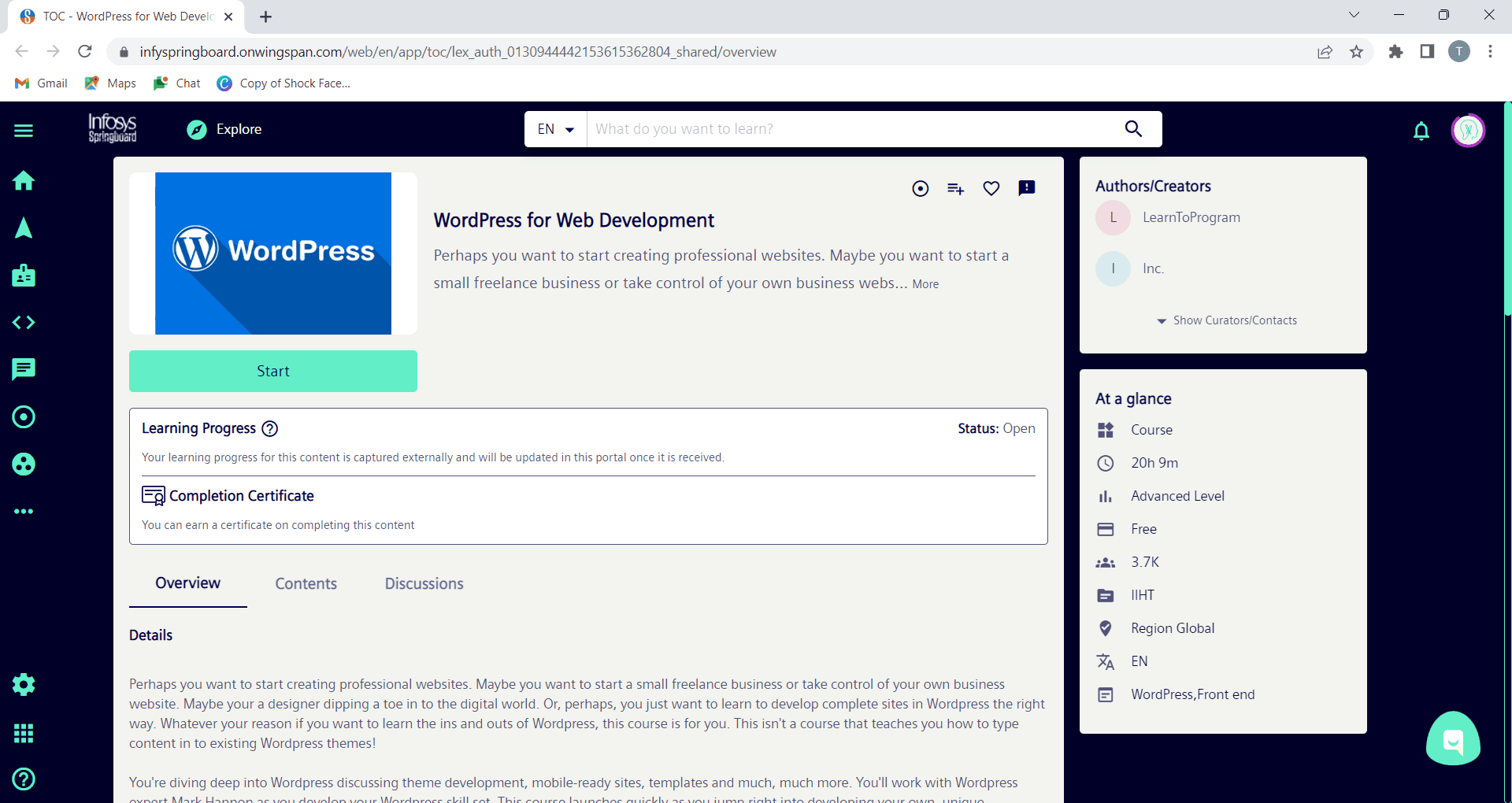Open the chatbot bubble button
The height and width of the screenshot is (803, 1512).
pos(1453,738)
